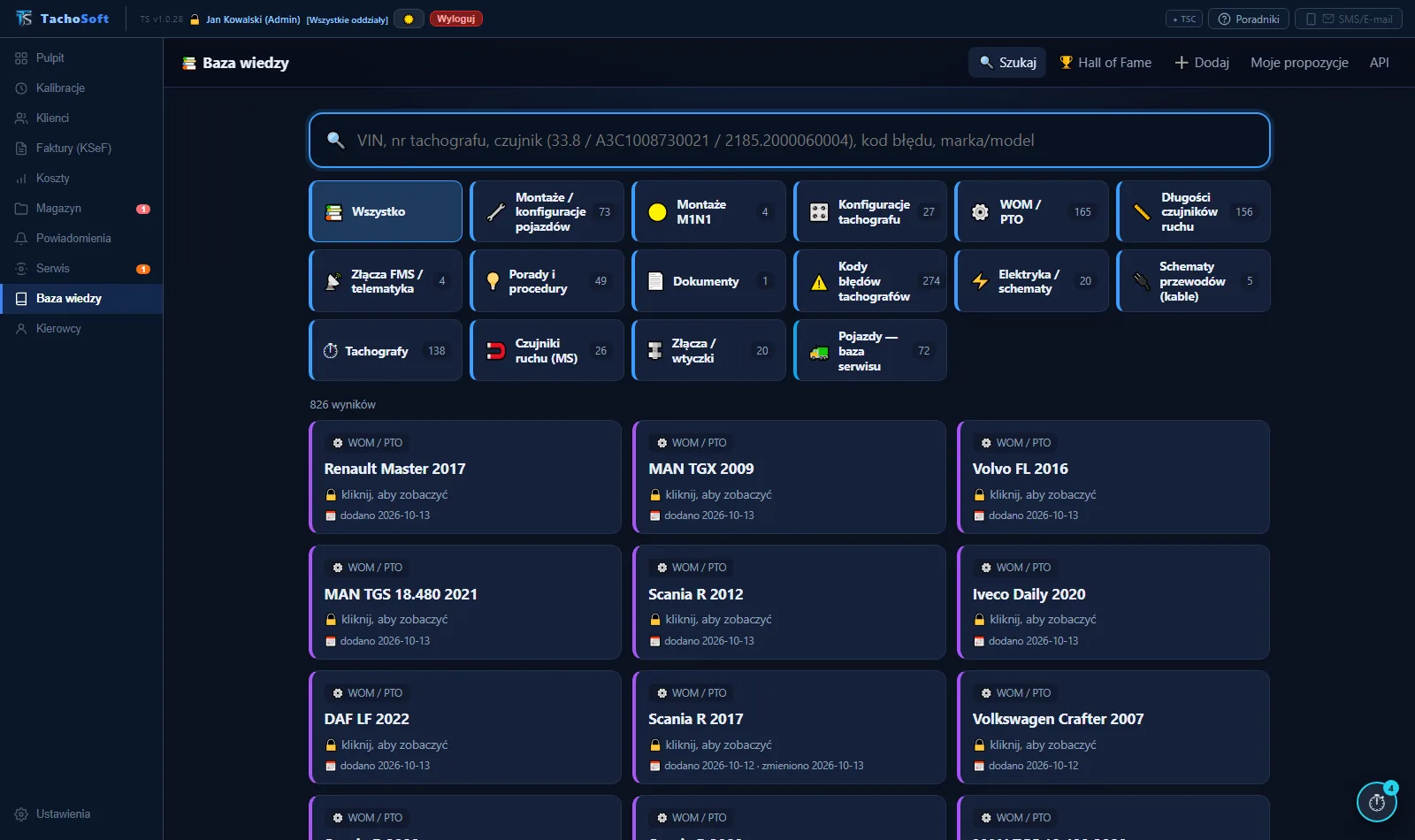The height and width of the screenshot is (840, 1415).
Task: Open Moje propozycje tab
Action: coord(1299,63)
